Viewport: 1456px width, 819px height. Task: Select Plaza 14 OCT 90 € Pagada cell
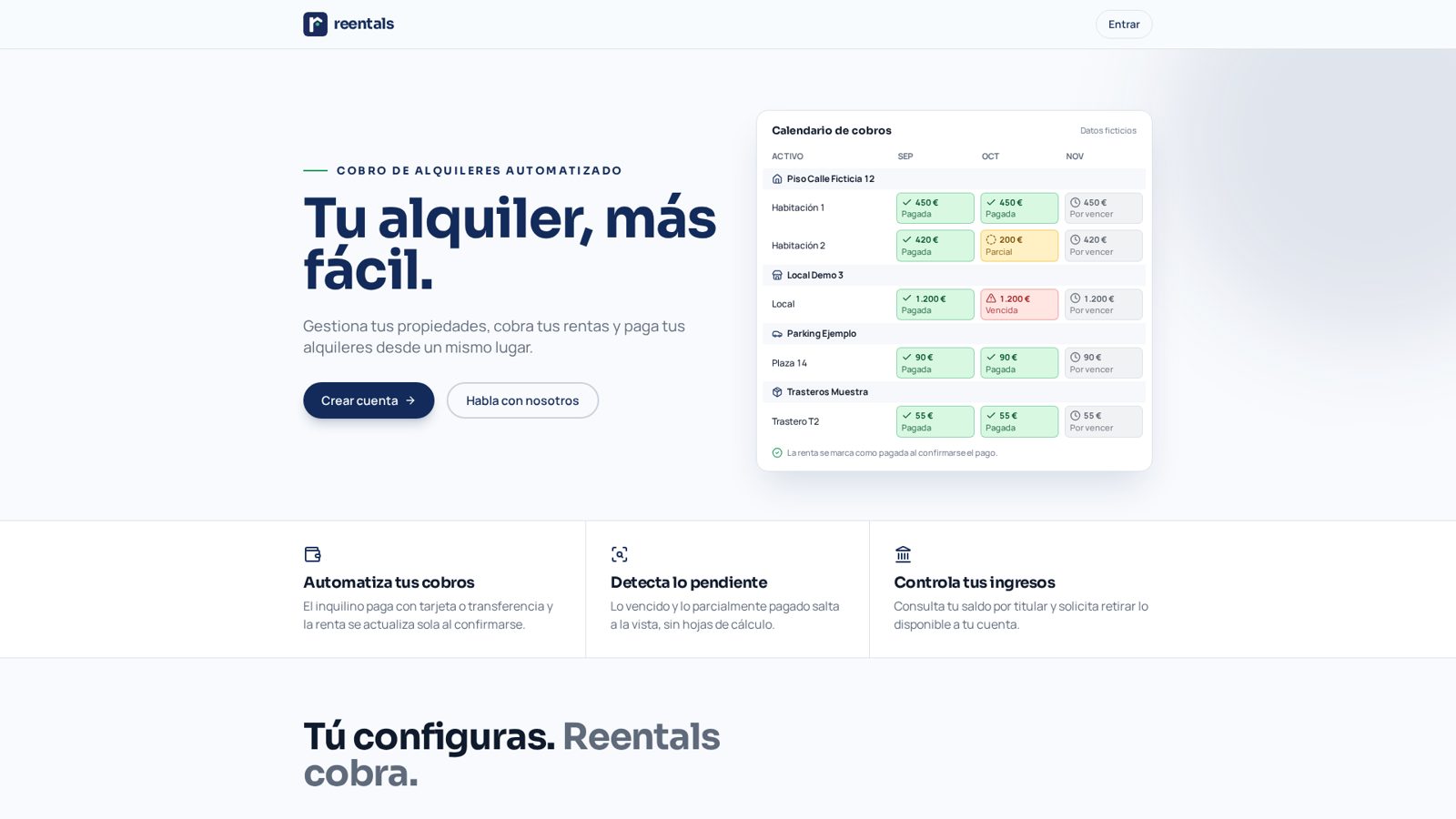1019,363
